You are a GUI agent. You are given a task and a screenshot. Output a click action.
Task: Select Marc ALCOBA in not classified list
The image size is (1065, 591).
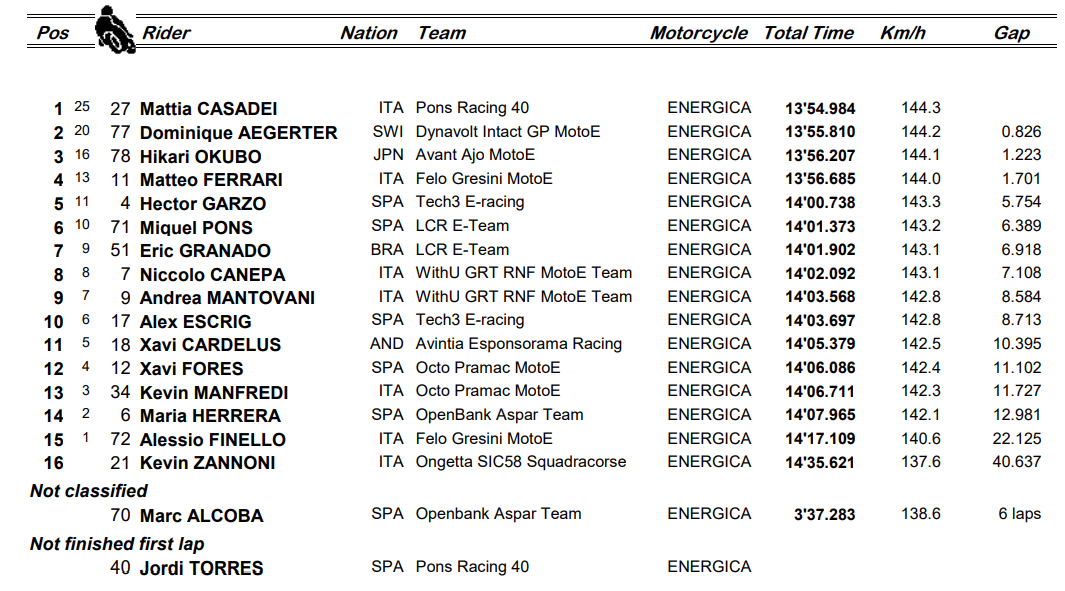click(201, 516)
